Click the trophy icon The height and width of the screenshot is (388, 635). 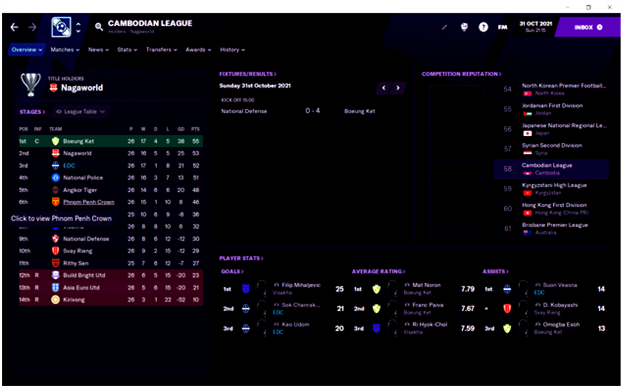[x=31, y=84]
